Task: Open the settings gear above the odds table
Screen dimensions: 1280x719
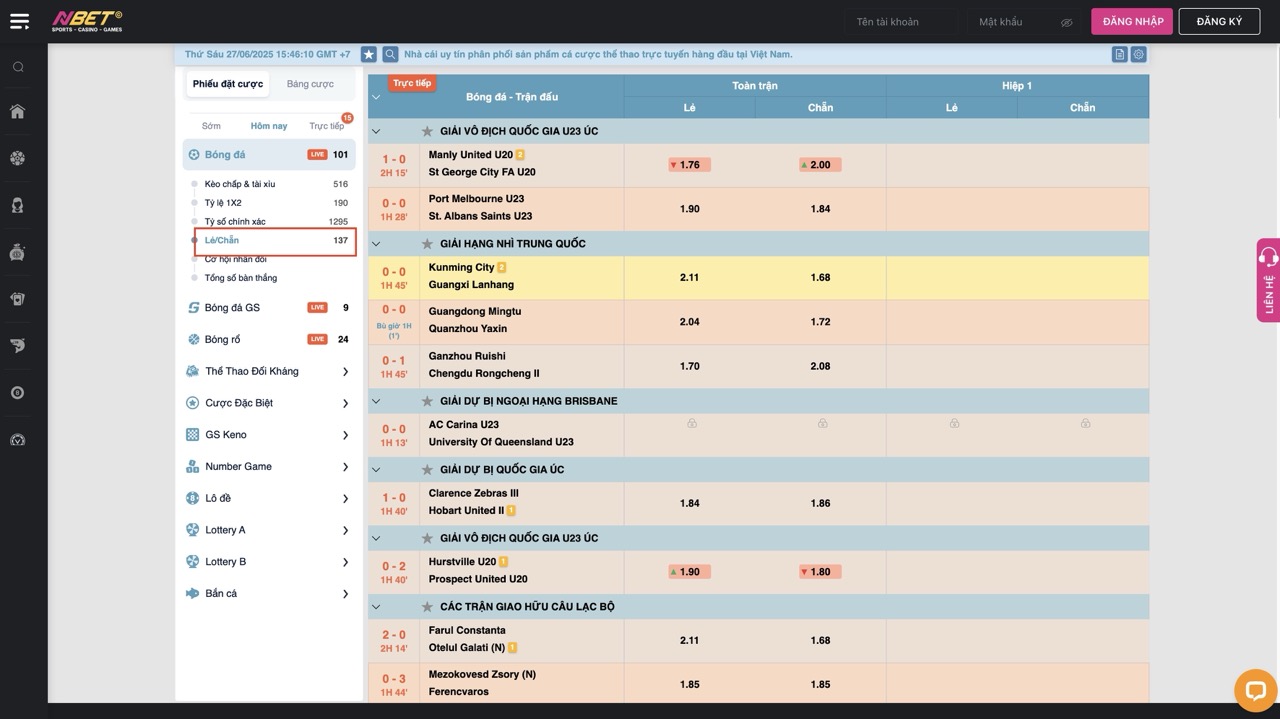Action: [x=1138, y=54]
